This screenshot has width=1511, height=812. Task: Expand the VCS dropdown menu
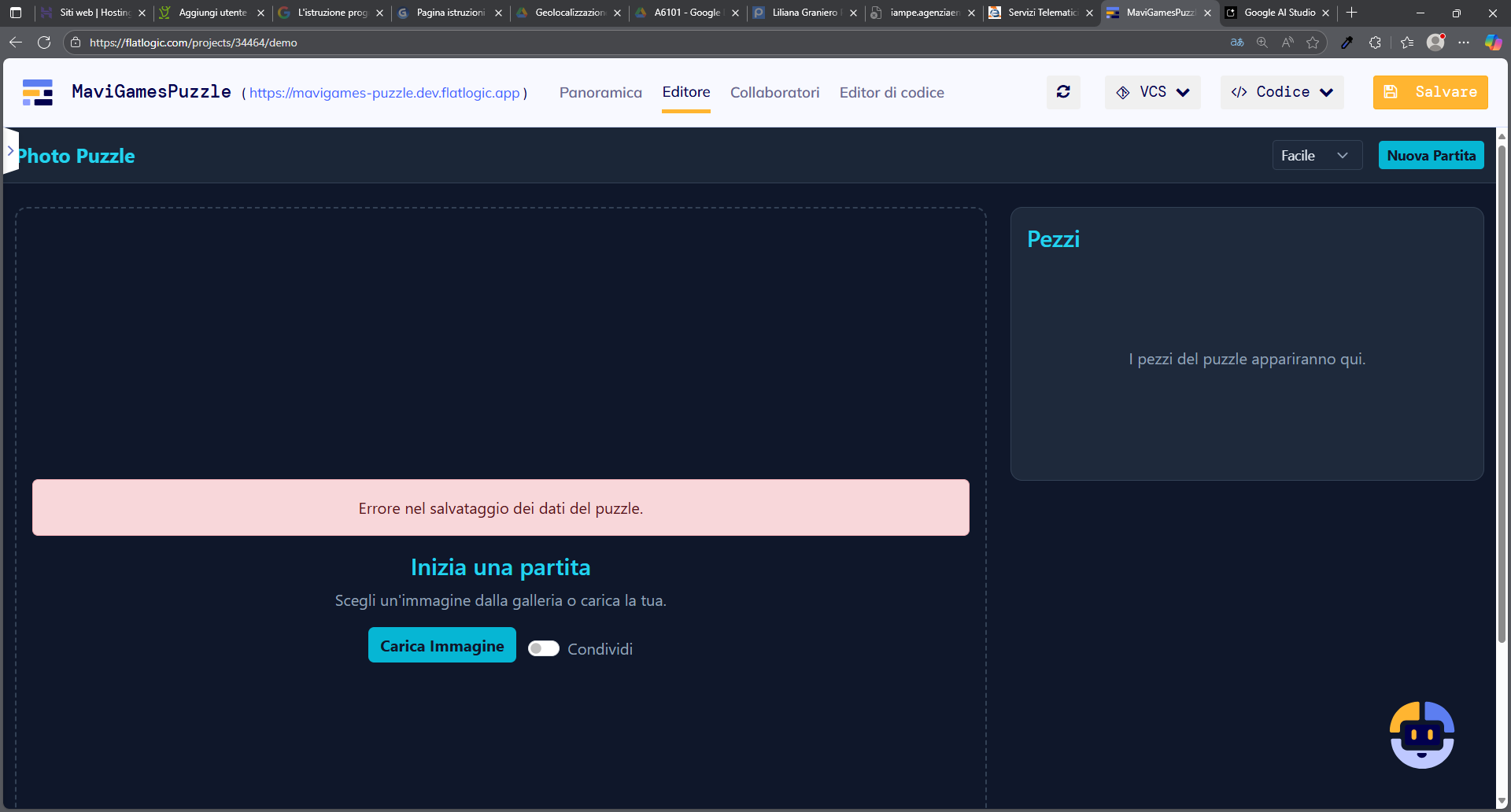pos(1152,92)
